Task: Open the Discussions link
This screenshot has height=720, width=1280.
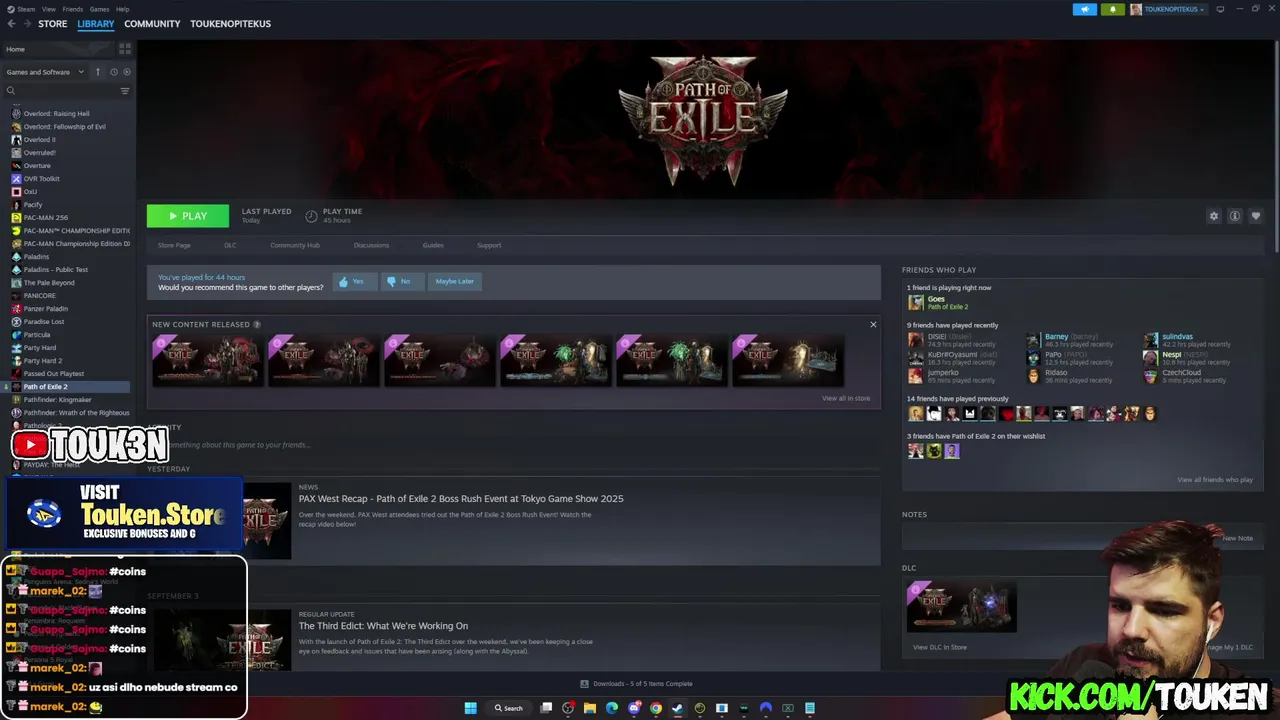Action: pyautogui.click(x=371, y=245)
